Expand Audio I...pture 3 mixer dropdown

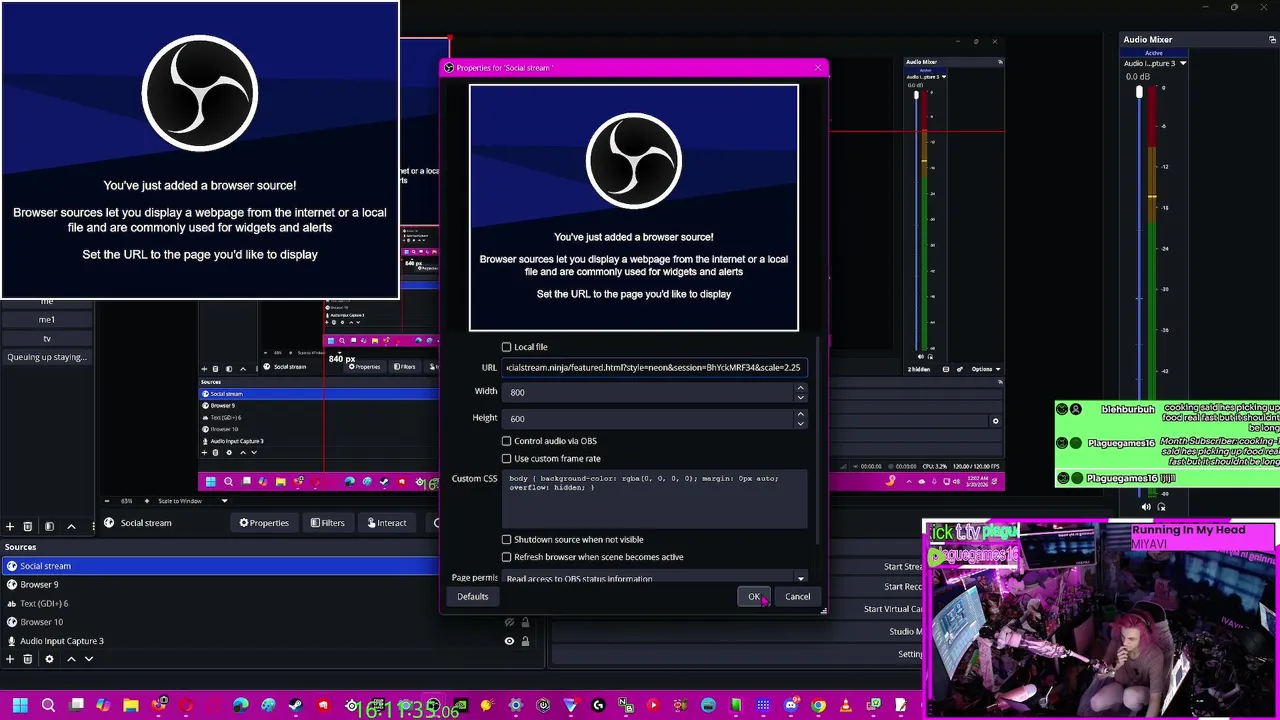click(x=1183, y=63)
